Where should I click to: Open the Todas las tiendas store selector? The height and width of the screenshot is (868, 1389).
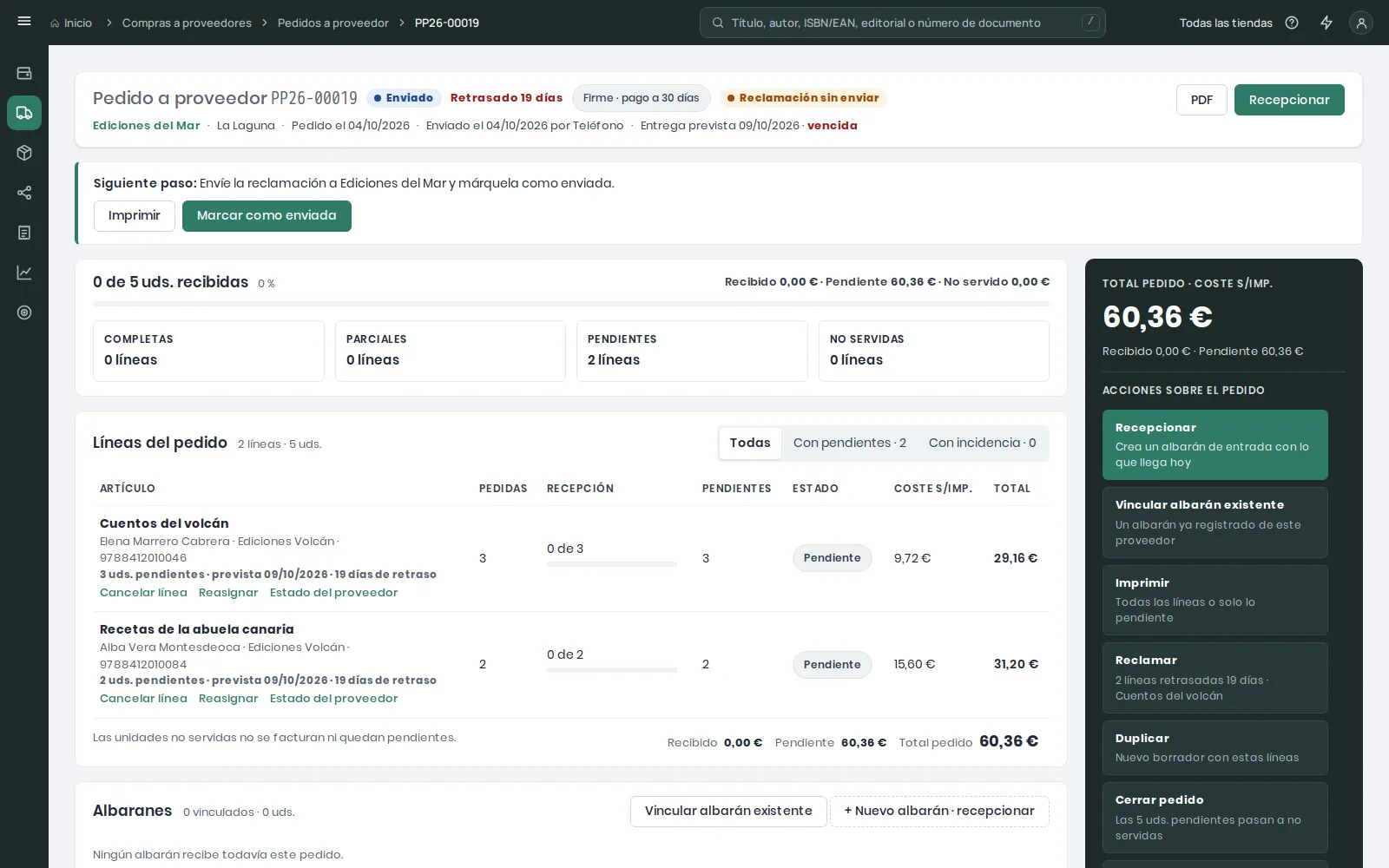[x=1226, y=23]
